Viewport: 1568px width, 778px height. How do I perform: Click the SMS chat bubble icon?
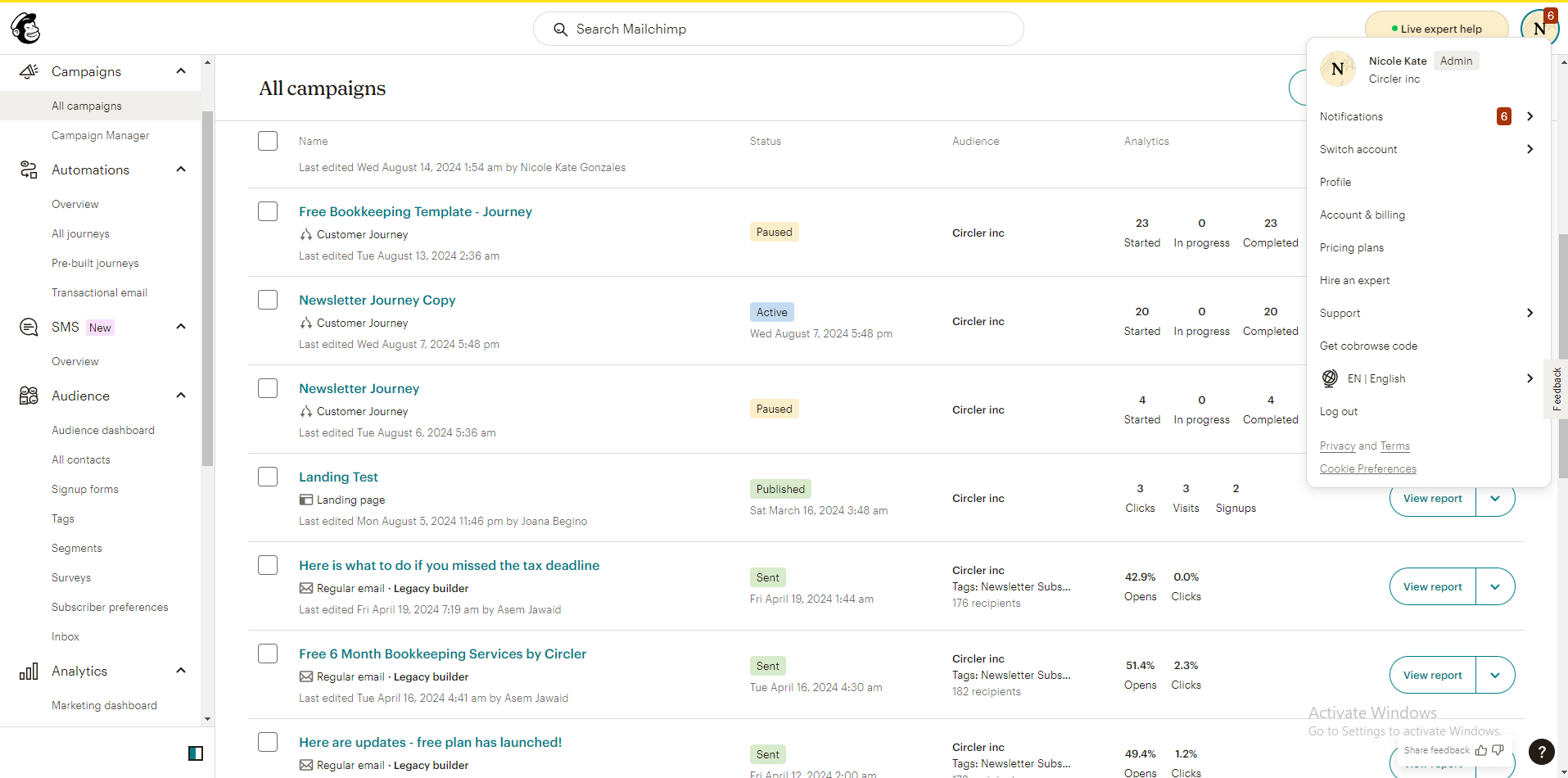click(x=29, y=328)
